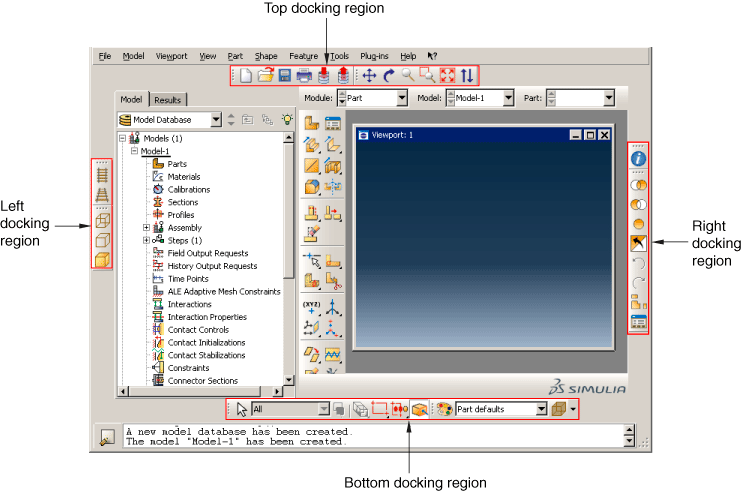Toggle the shaded render style

(102, 260)
